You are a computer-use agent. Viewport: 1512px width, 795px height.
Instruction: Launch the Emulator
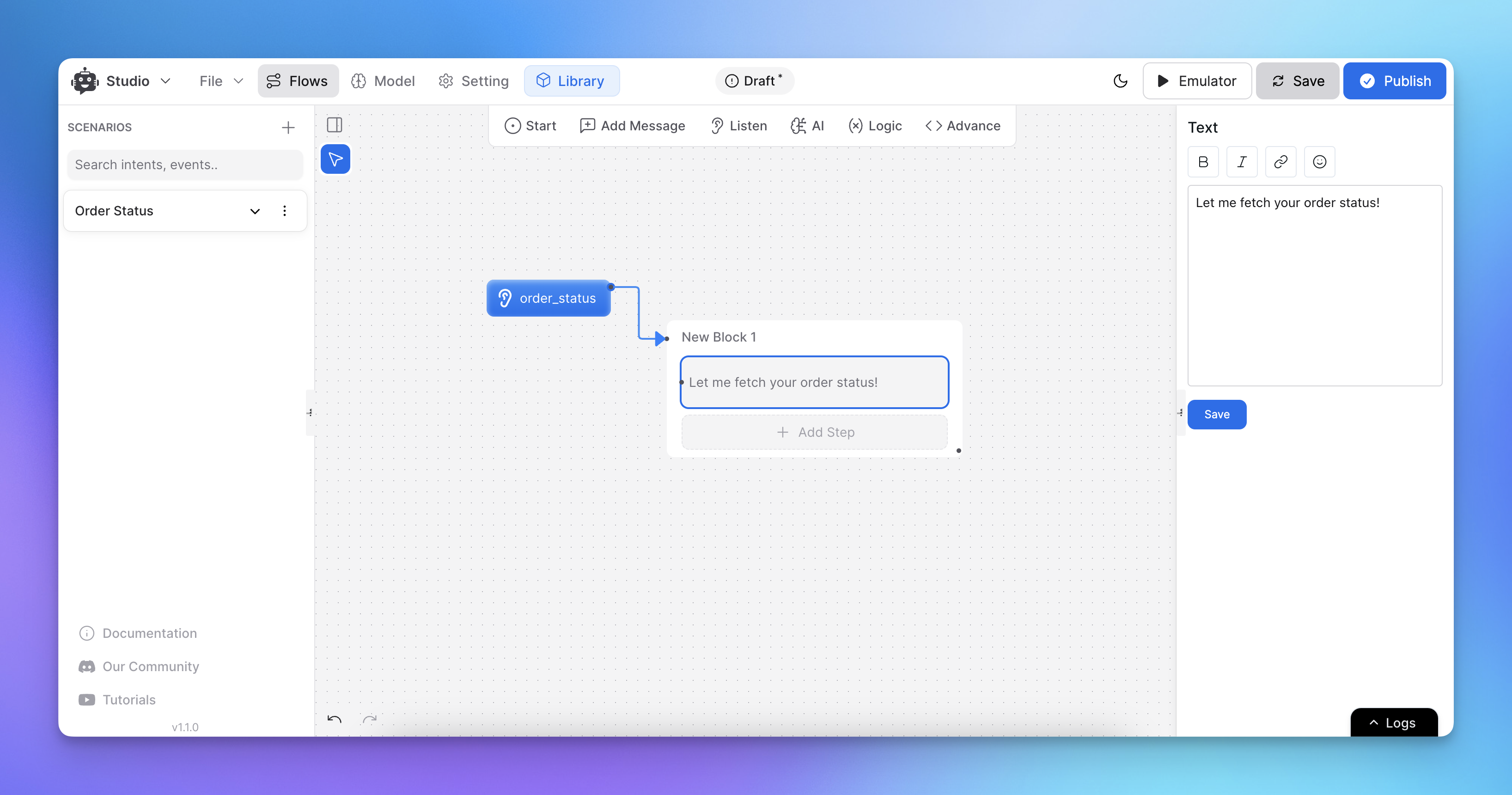click(x=1197, y=81)
